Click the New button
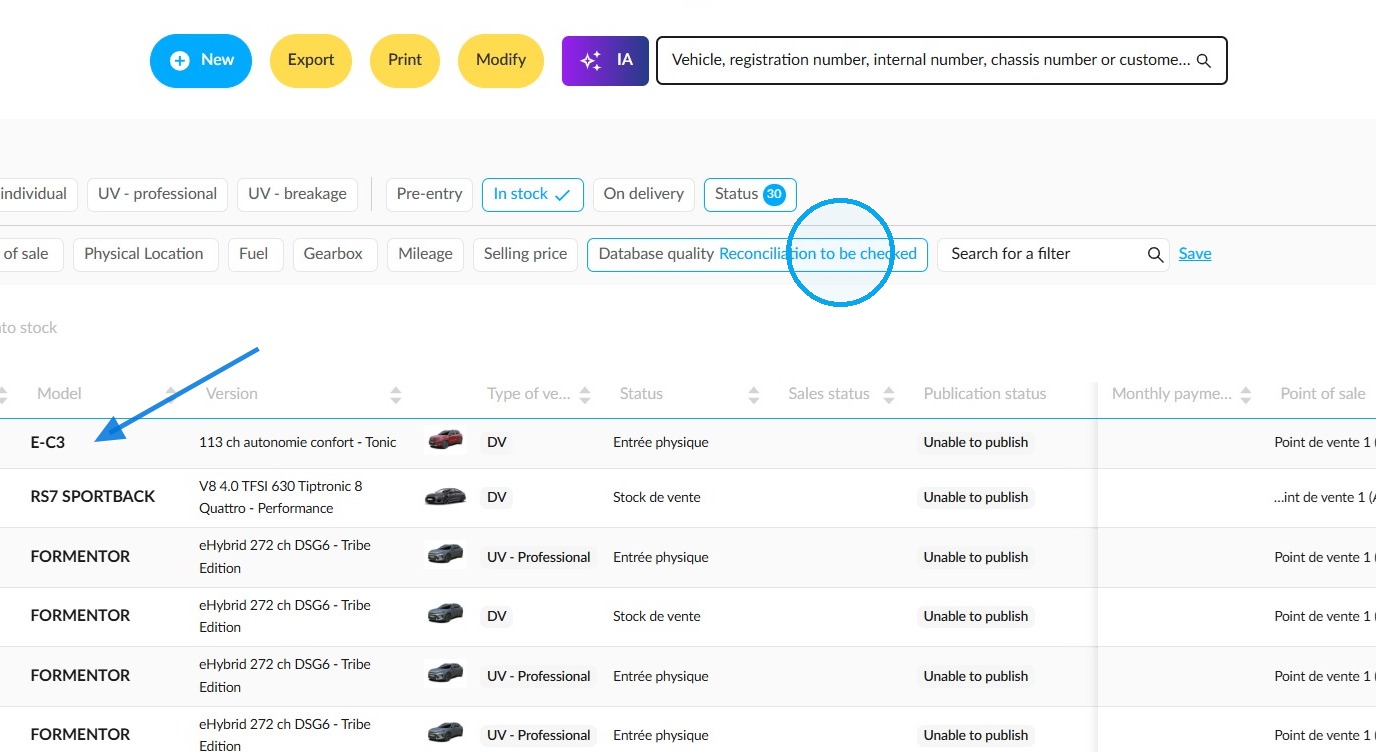This screenshot has height=752, width=1376. pos(201,60)
